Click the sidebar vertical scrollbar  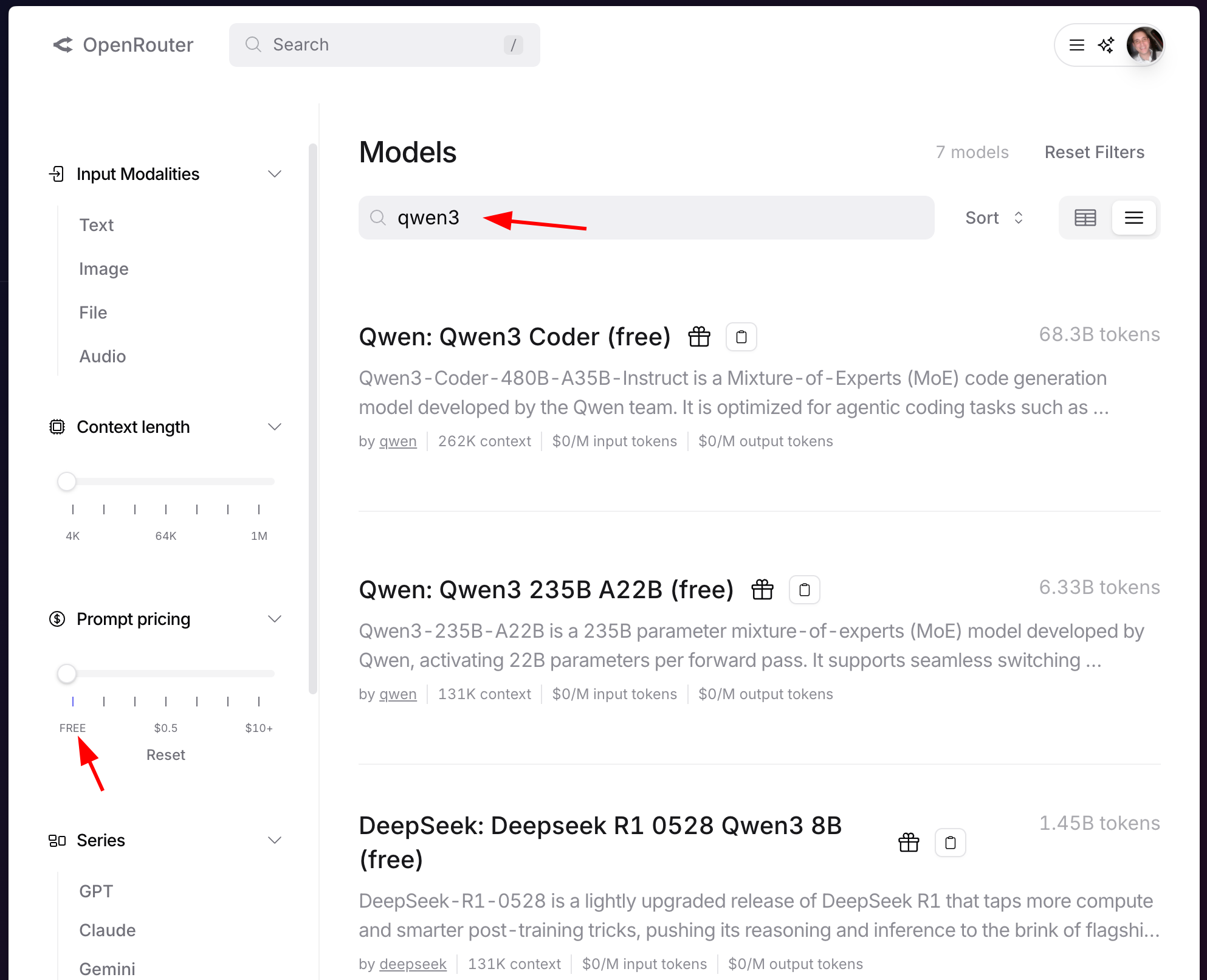click(x=313, y=419)
